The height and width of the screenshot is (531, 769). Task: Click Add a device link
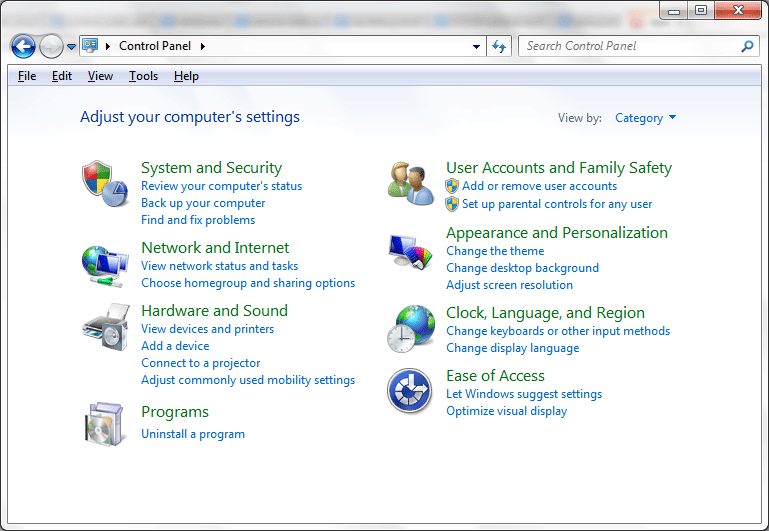click(x=175, y=346)
